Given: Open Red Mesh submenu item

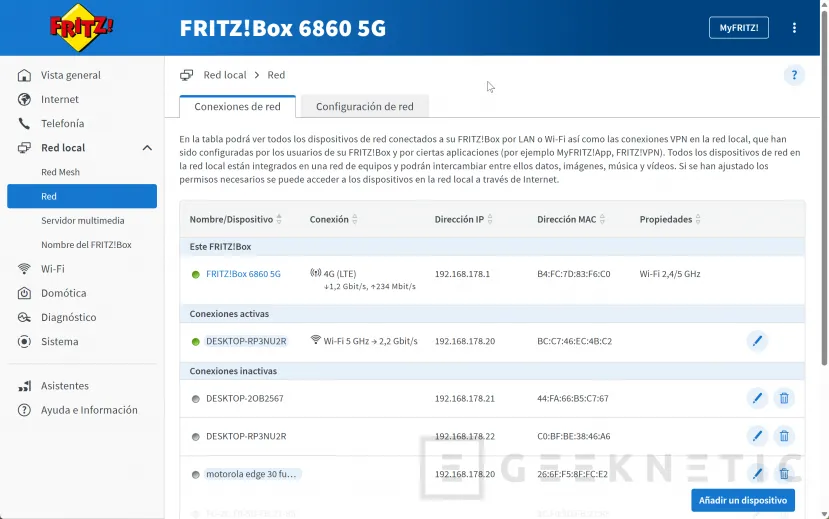Looking at the screenshot, I should [x=60, y=172].
